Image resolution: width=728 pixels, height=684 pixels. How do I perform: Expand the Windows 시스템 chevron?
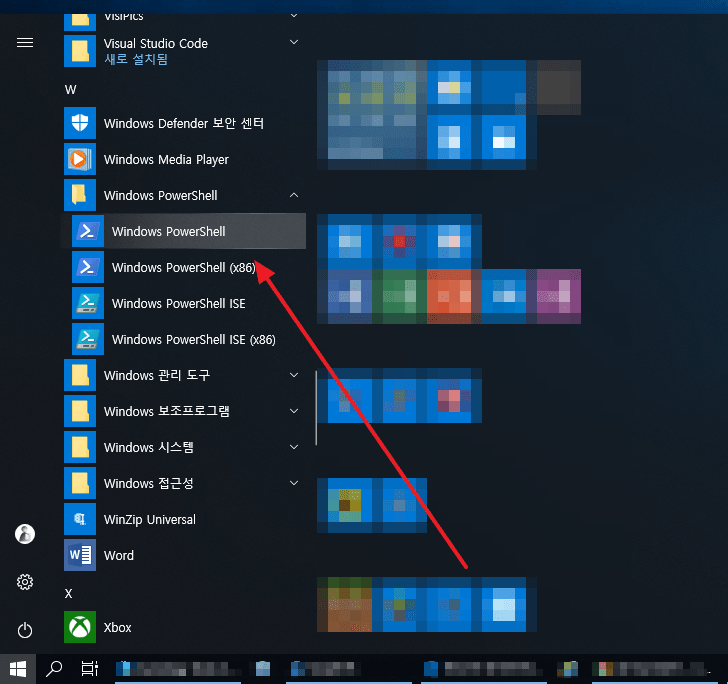[x=294, y=447]
